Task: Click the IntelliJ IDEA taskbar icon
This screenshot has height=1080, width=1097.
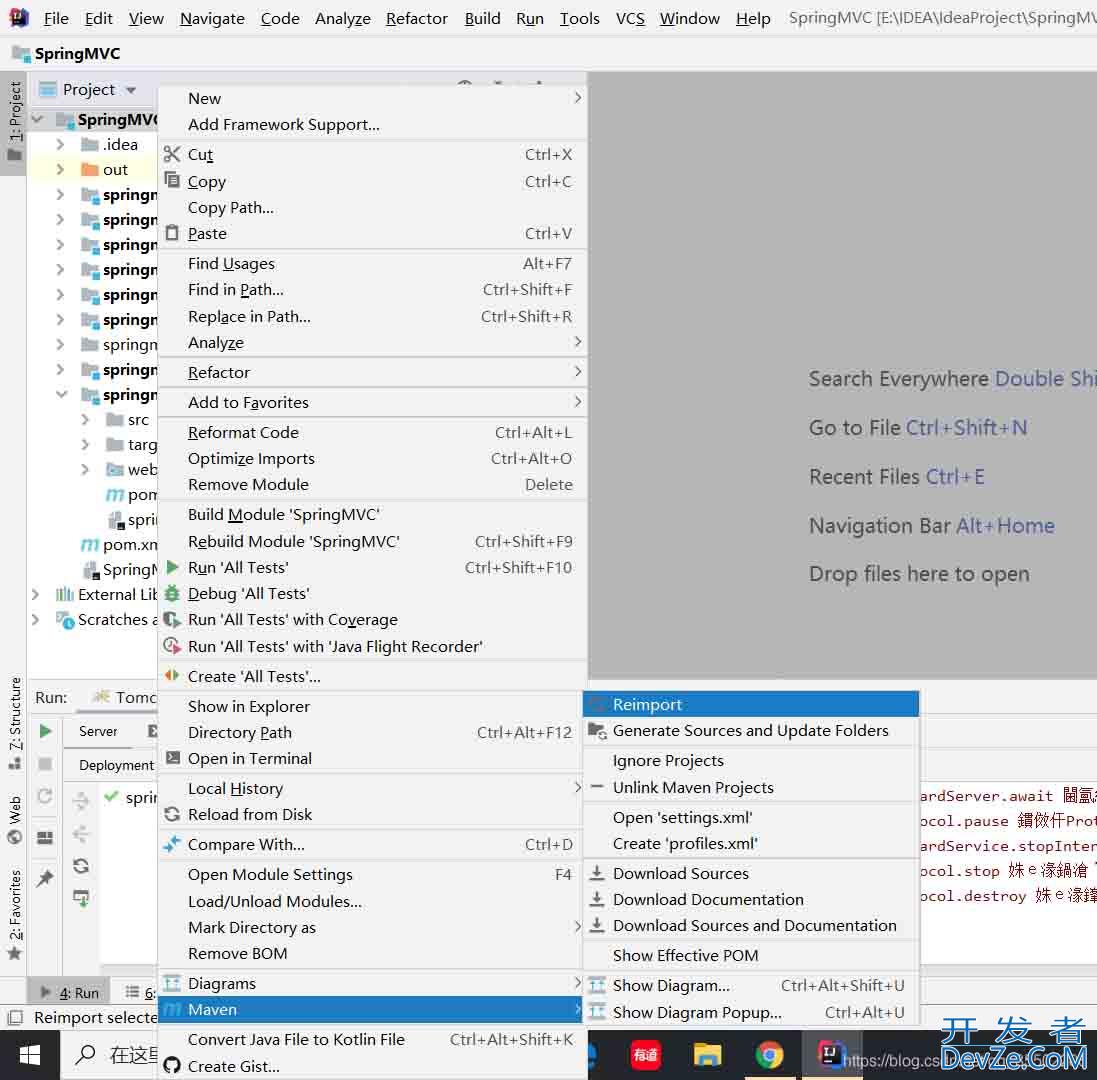Action: point(830,1055)
